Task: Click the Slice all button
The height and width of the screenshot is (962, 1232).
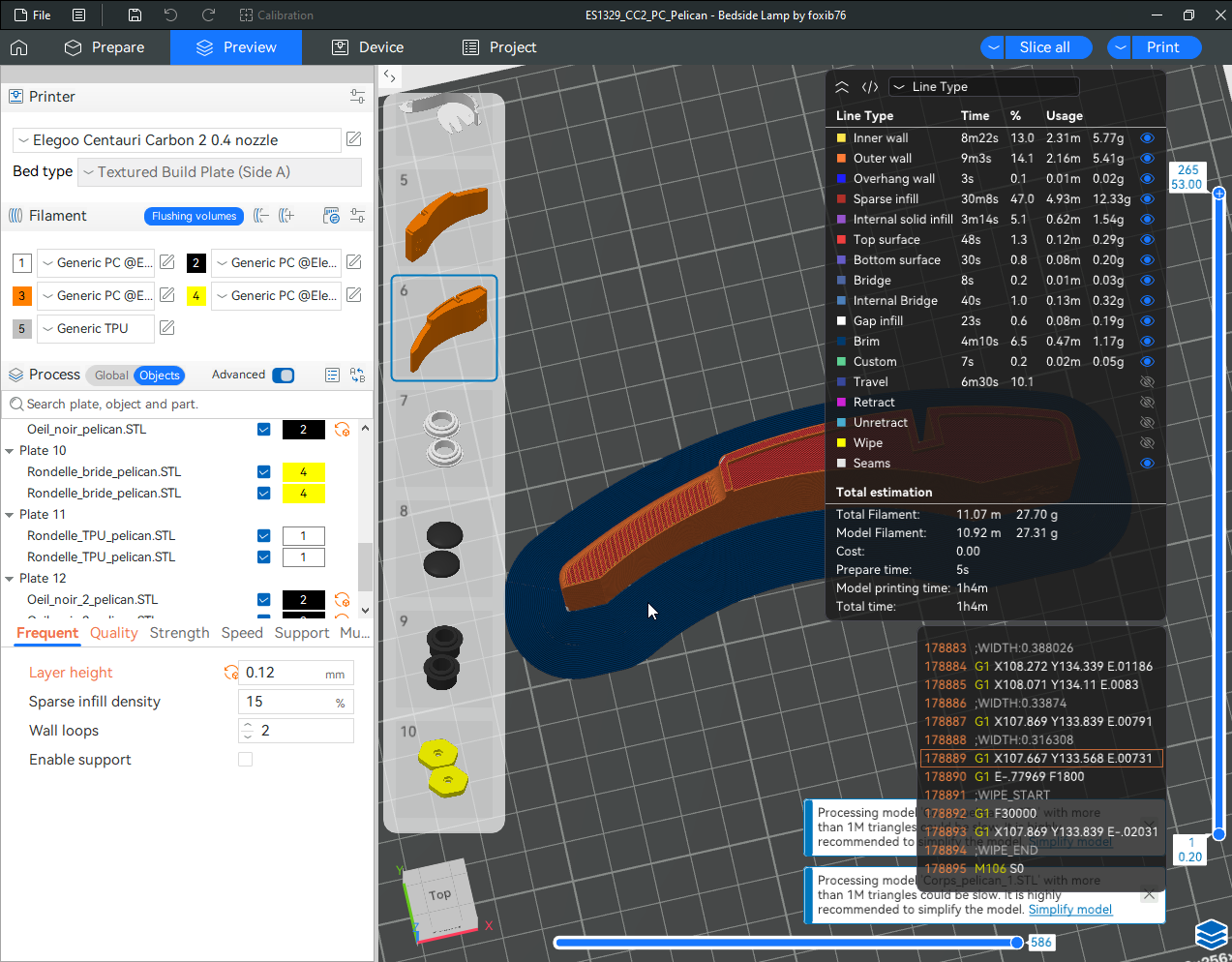Action: [1048, 47]
